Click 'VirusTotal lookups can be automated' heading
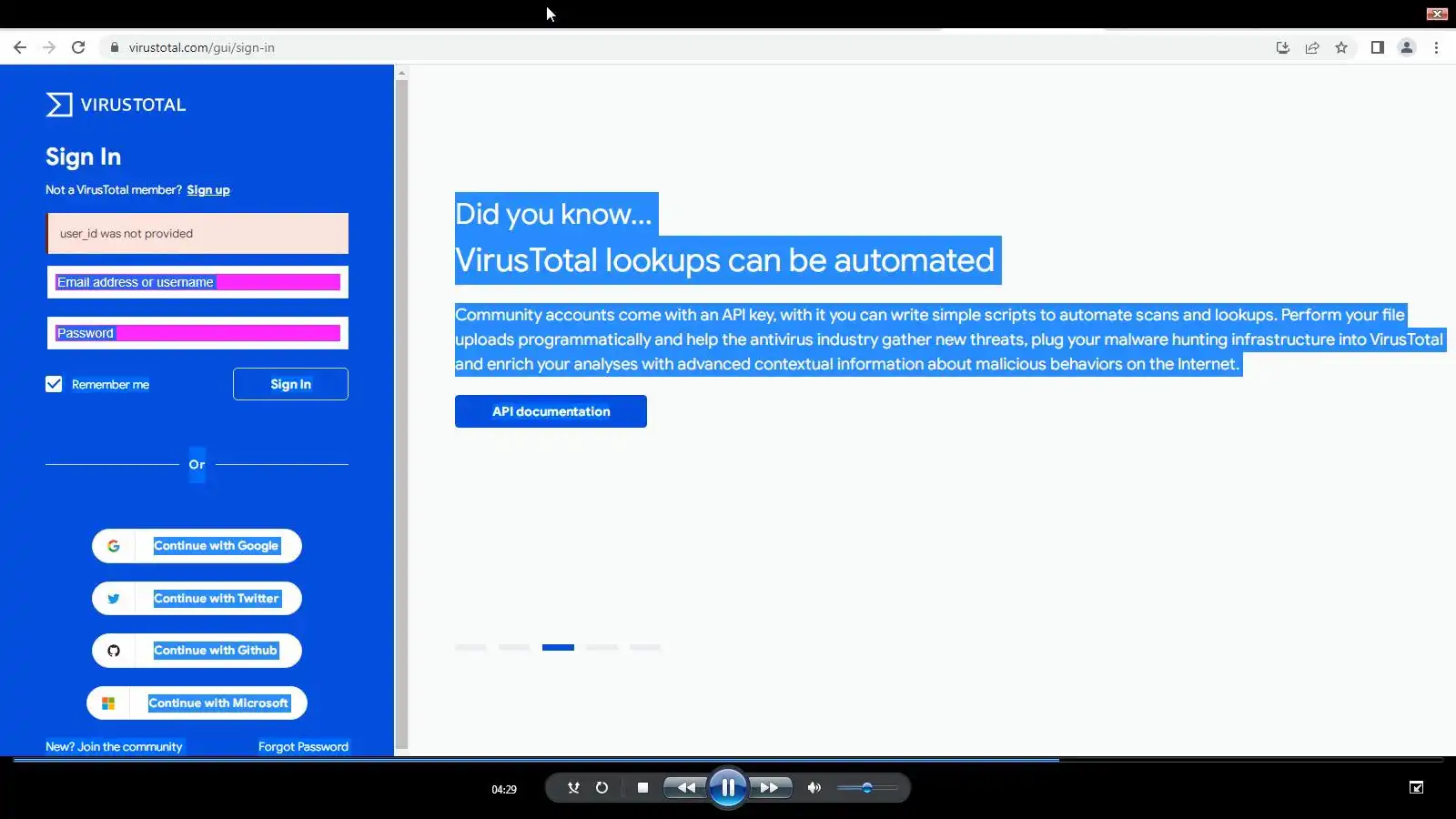This screenshot has height=819, width=1456. (725, 260)
